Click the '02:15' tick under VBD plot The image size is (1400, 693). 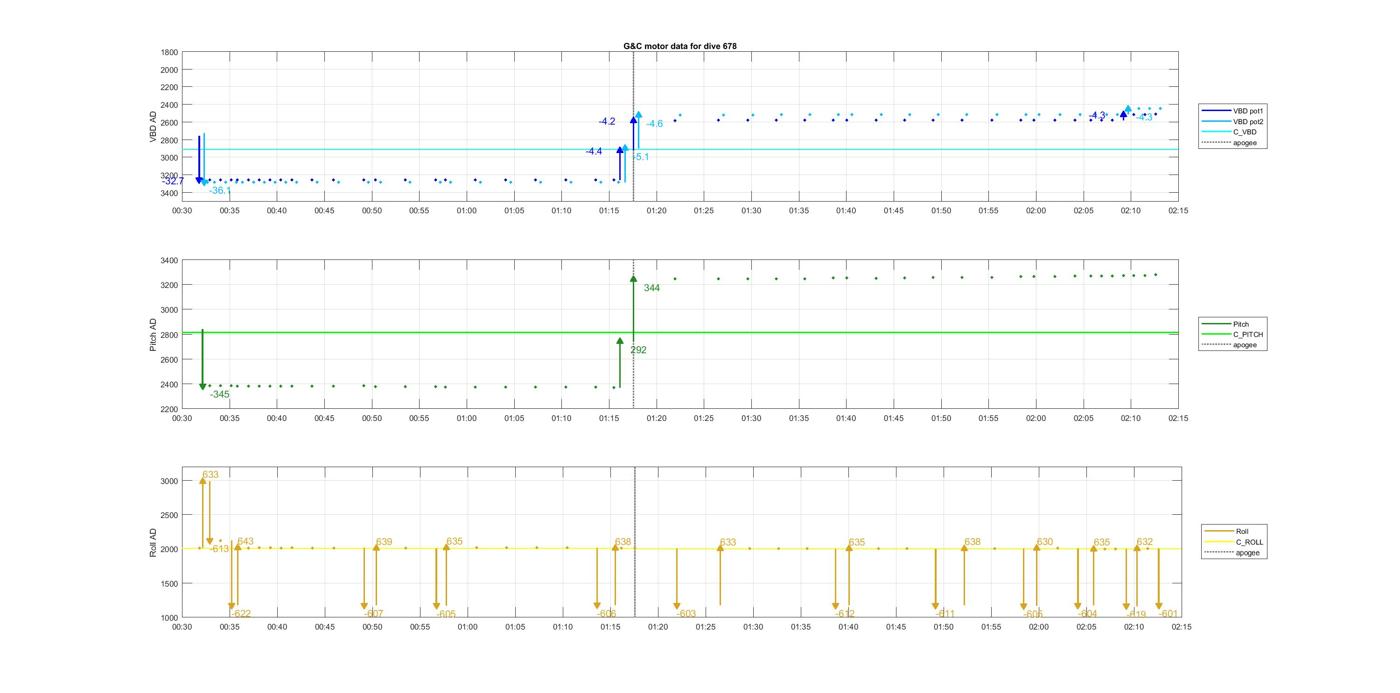(1178, 211)
